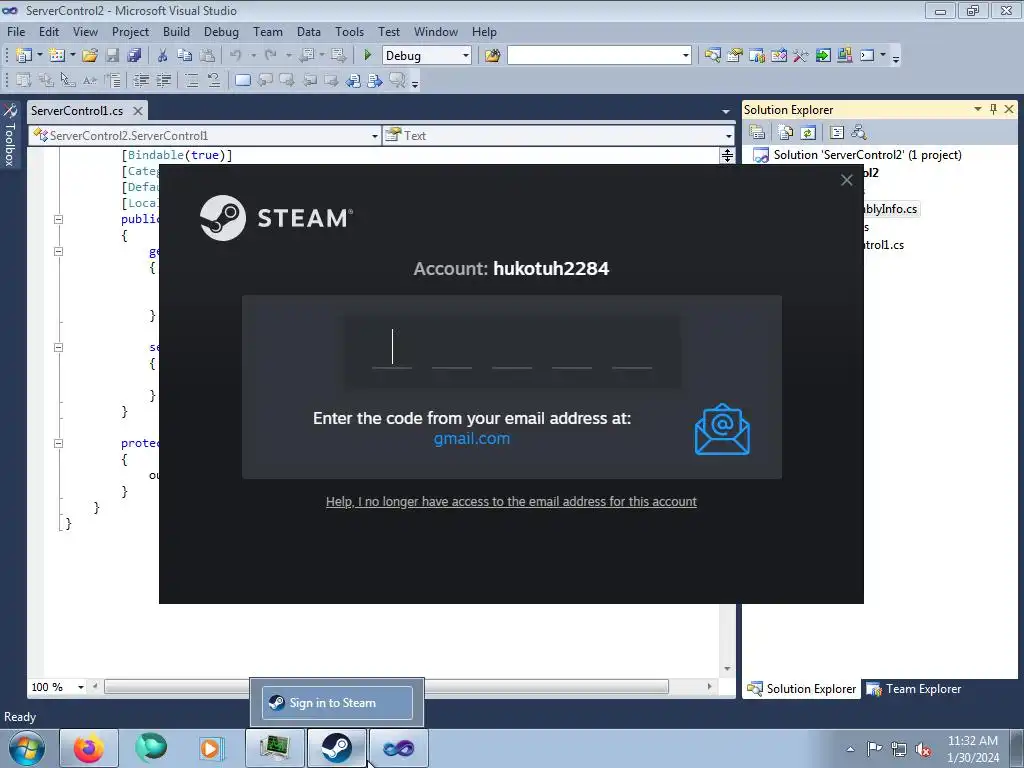The width and height of the screenshot is (1024, 768).
Task: Open the Text member dropdown
Action: 728,136
